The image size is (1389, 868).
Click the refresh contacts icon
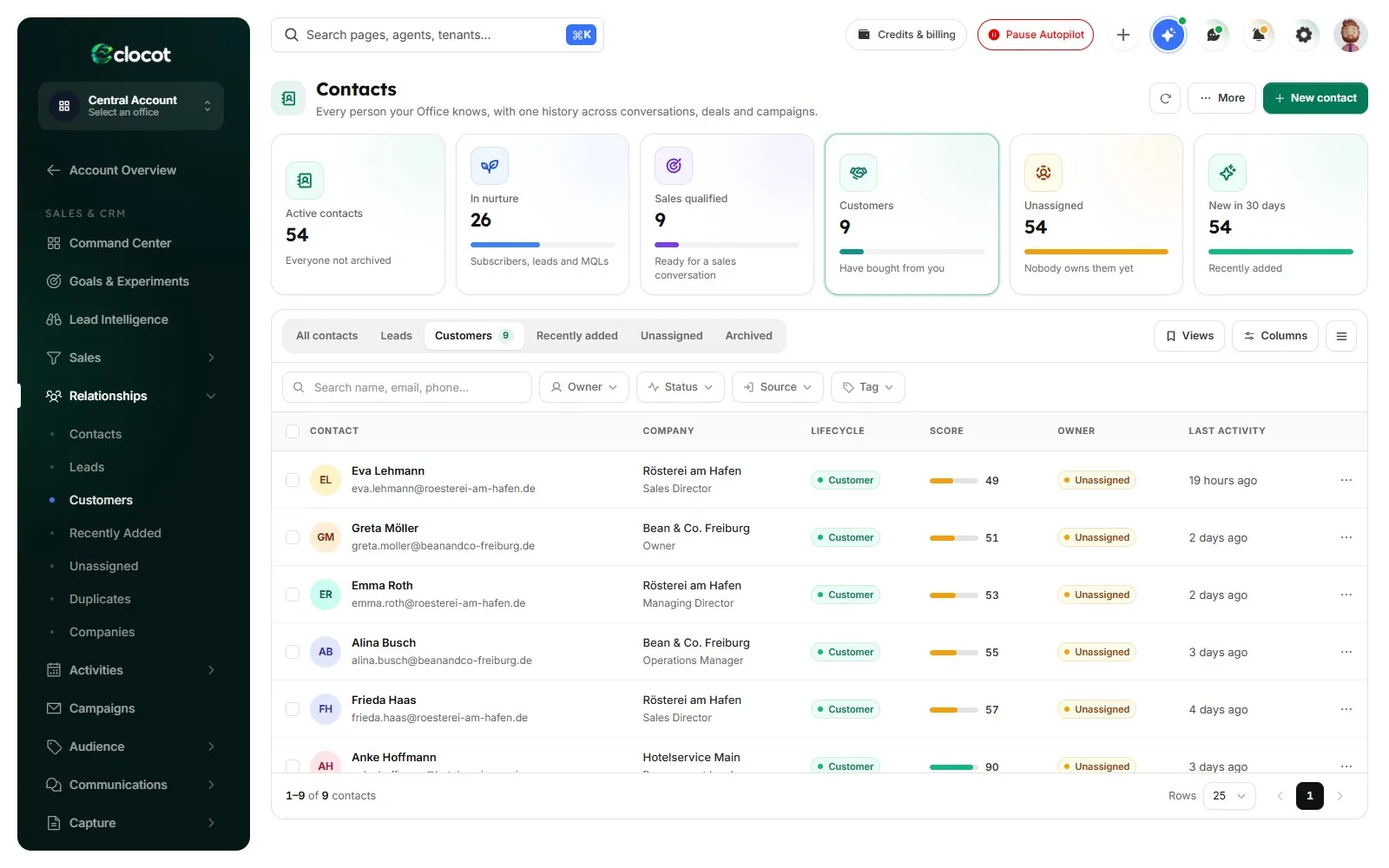click(1165, 98)
